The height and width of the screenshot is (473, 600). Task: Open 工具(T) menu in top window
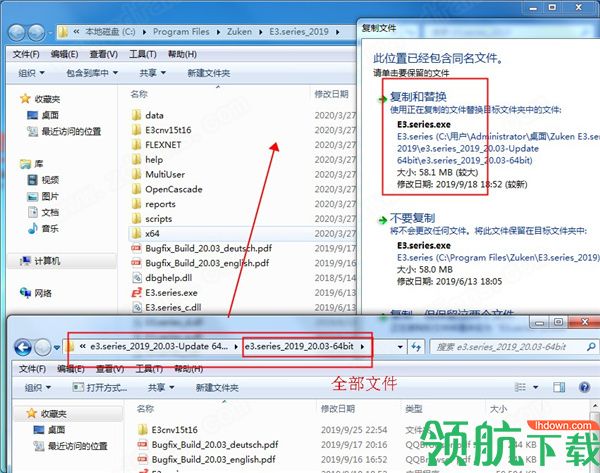pyautogui.click(x=143, y=54)
